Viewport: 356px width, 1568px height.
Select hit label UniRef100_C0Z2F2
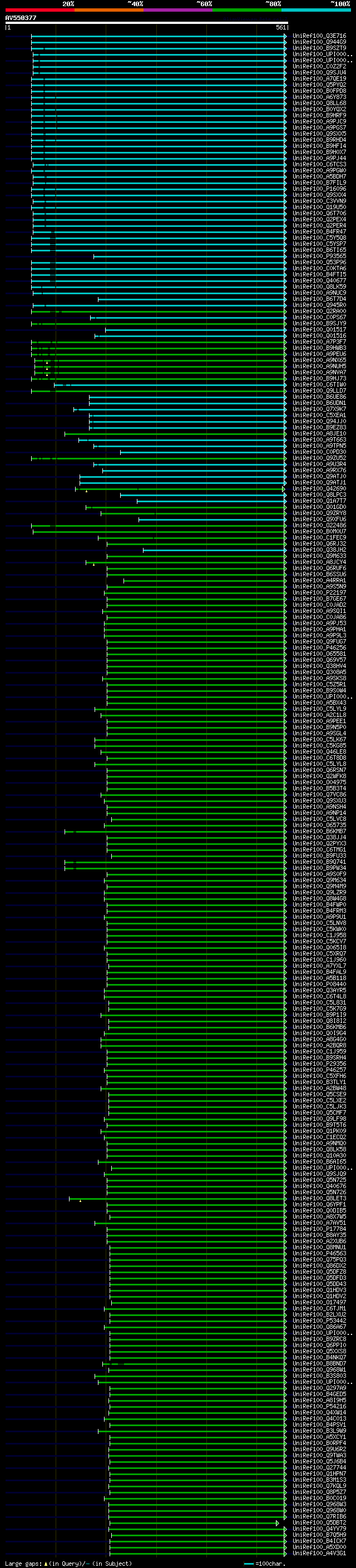tap(319, 66)
